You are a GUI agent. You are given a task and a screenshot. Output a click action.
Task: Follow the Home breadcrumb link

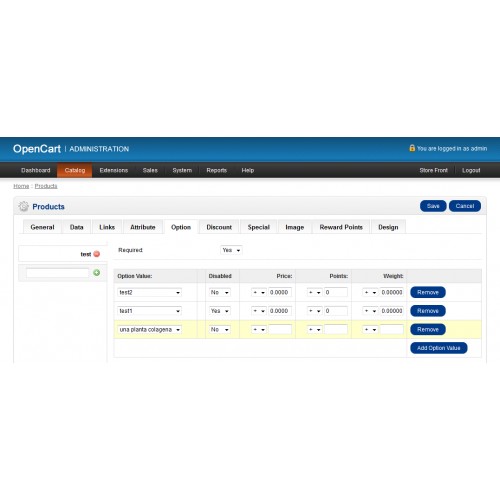coord(21,186)
